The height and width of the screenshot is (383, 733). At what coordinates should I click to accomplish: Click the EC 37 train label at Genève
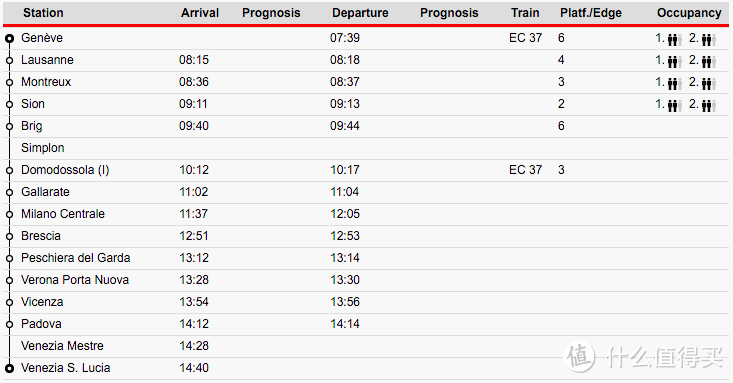coord(525,38)
